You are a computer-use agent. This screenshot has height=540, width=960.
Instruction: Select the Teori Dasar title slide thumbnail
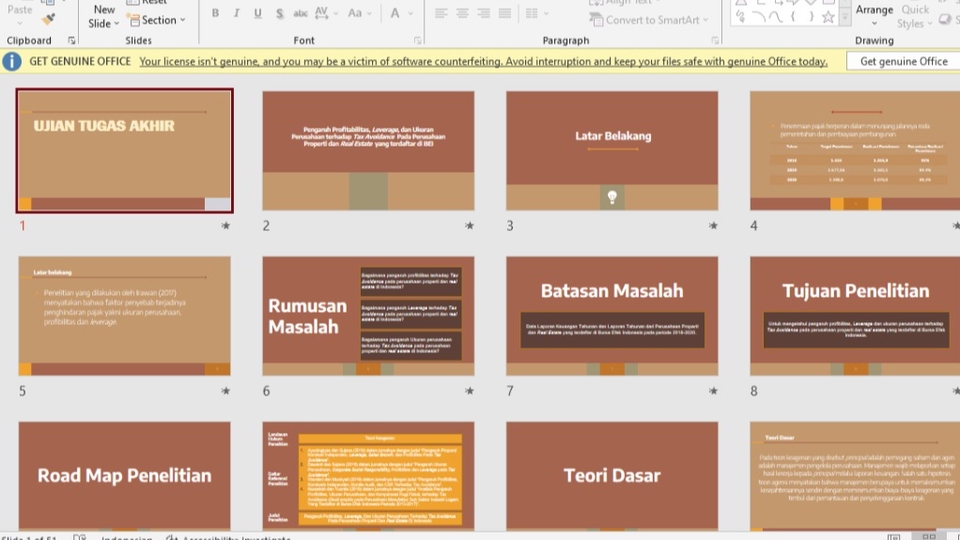pyautogui.click(x=612, y=476)
